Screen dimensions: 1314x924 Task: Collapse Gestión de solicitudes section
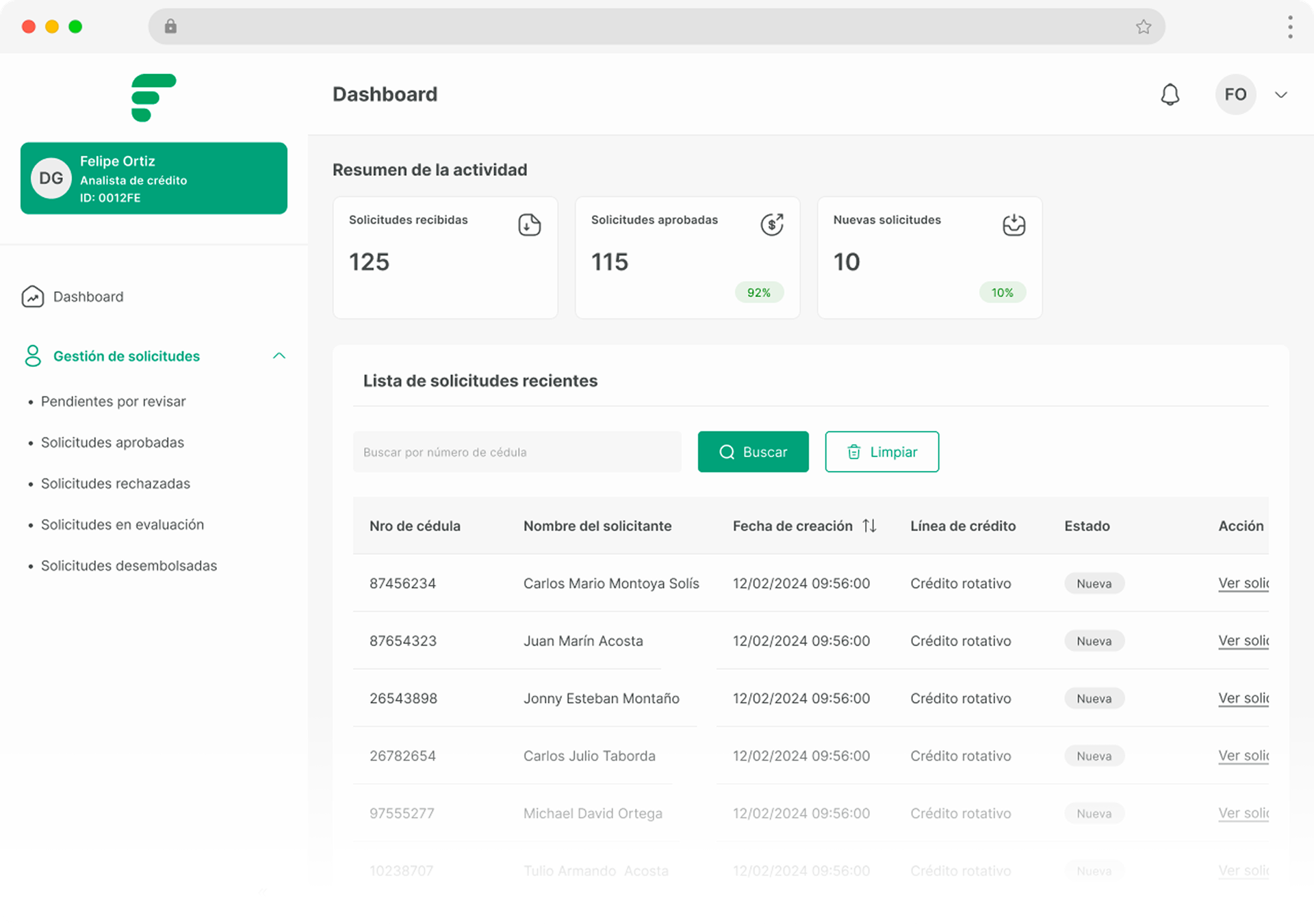coord(279,356)
